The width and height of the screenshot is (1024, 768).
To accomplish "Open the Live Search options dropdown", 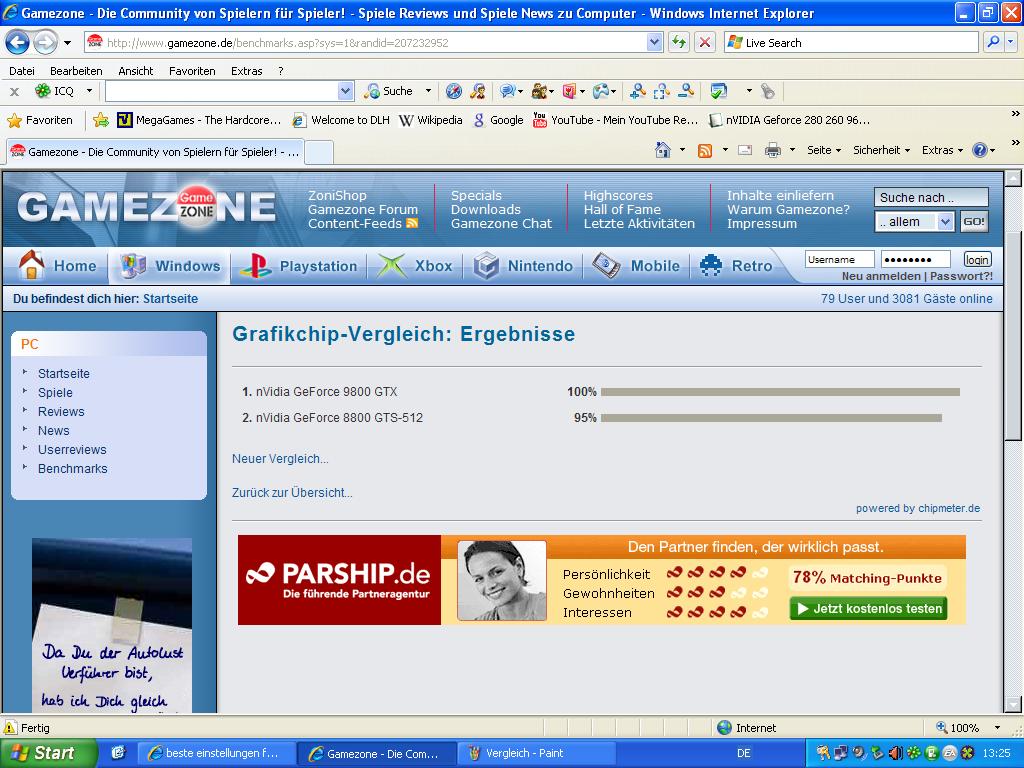I will 1011,42.
